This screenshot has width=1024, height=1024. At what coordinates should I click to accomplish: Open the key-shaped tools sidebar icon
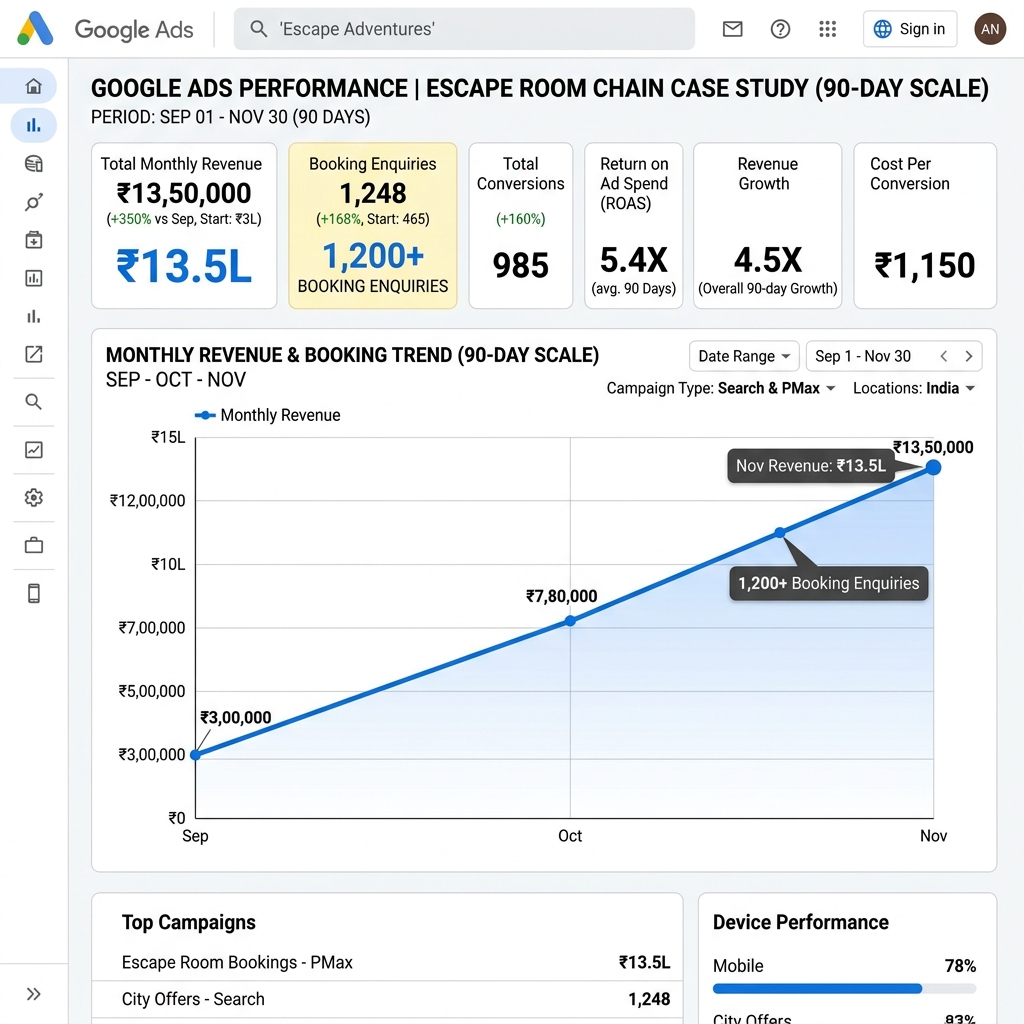pos(34,202)
